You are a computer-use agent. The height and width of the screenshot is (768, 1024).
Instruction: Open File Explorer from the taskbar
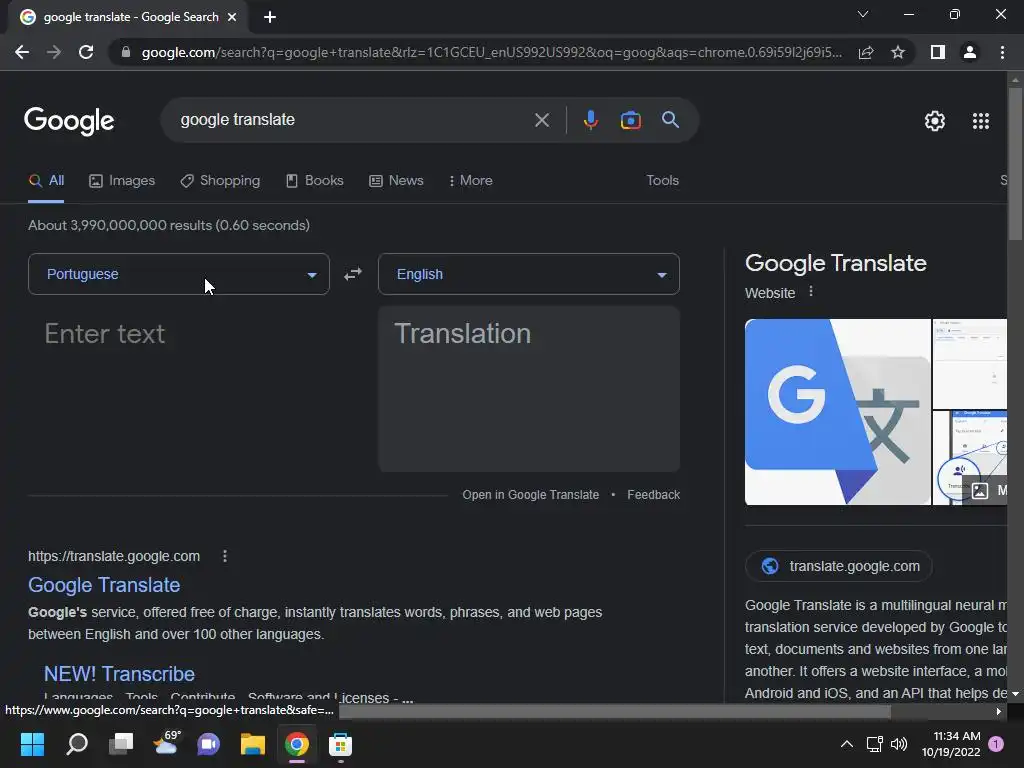coord(253,744)
